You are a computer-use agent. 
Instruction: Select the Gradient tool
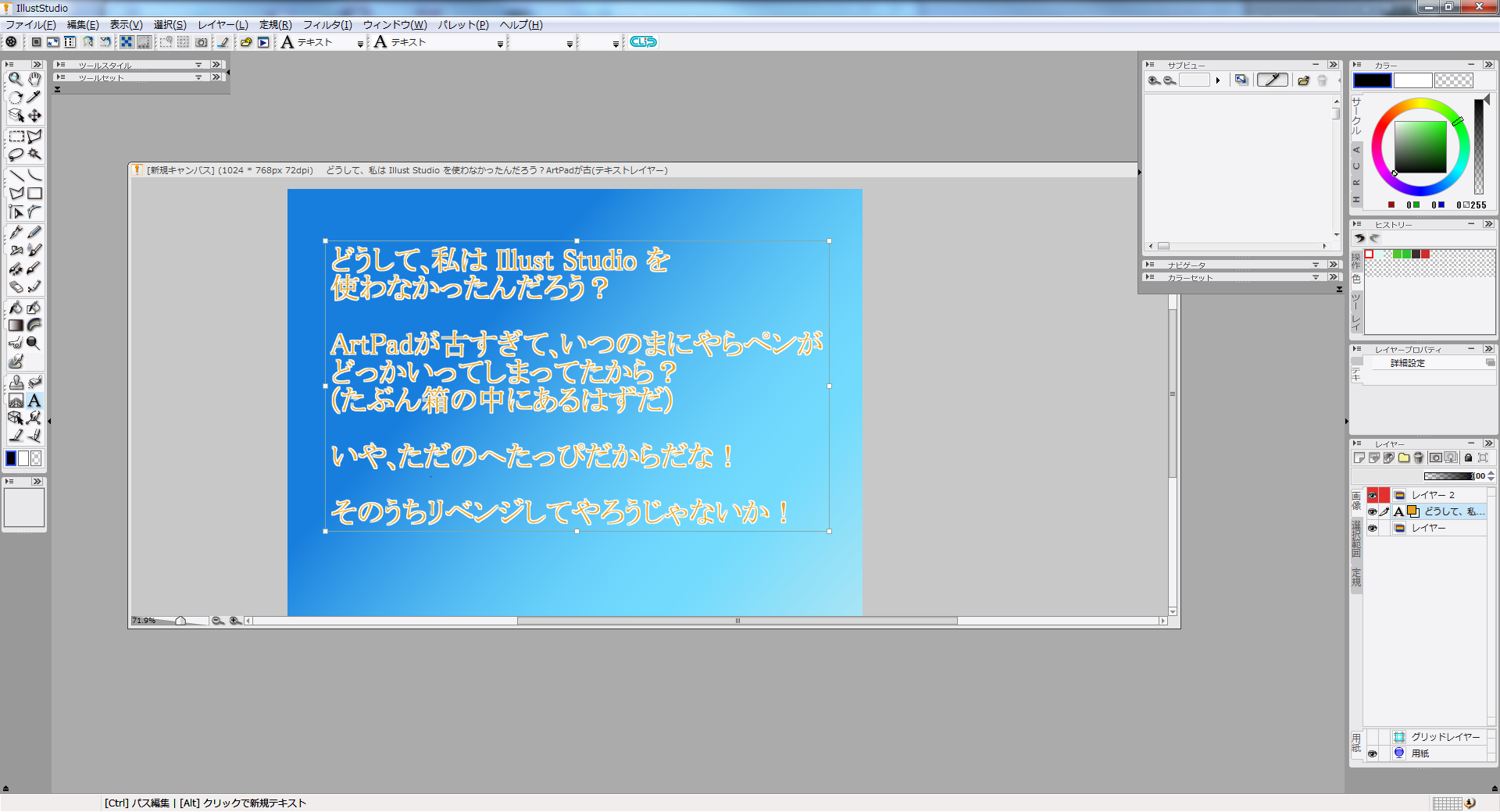point(15,326)
